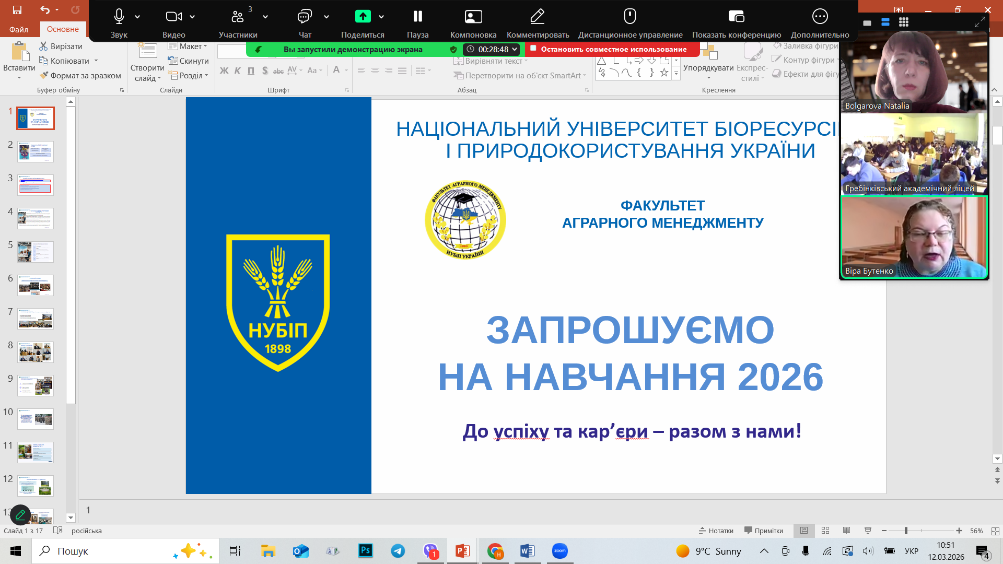Open the Zoom Чат panel
The width and height of the screenshot is (1003, 564).
[x=305, y=16]
